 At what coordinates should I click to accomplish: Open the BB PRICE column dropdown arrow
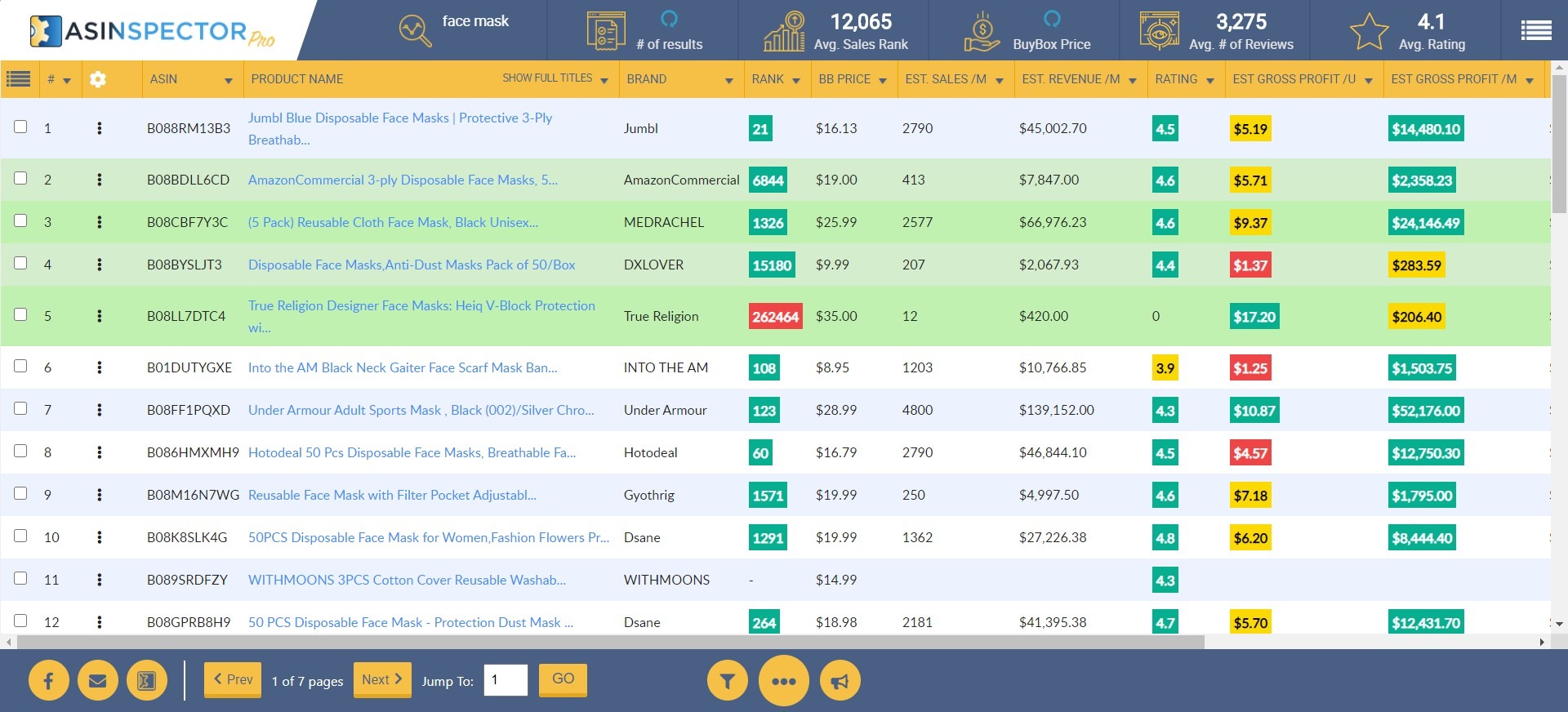882,81
